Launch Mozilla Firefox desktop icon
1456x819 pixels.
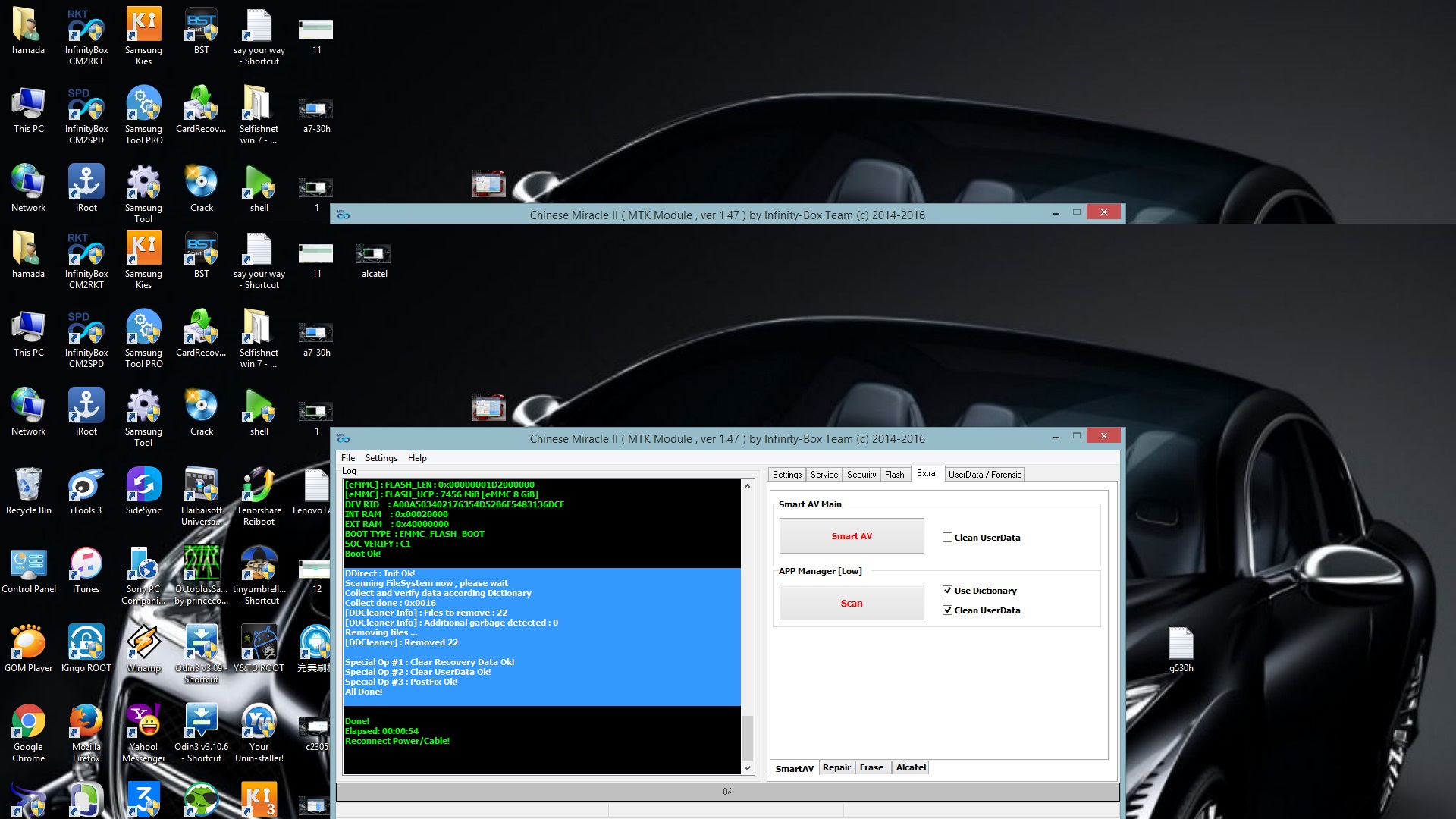(x=86, y=733)
